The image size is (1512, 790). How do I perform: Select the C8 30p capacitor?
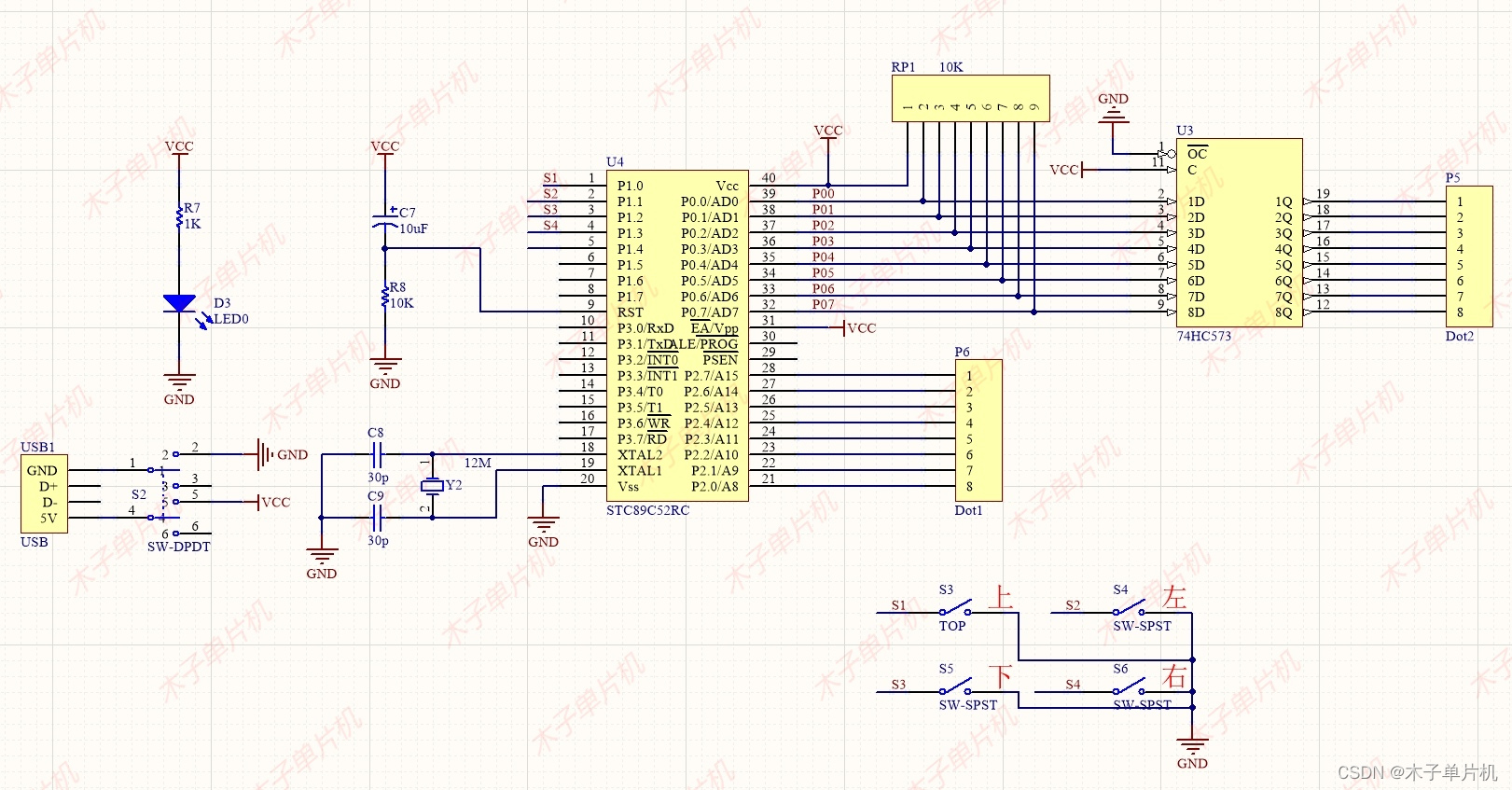[377, 455]
